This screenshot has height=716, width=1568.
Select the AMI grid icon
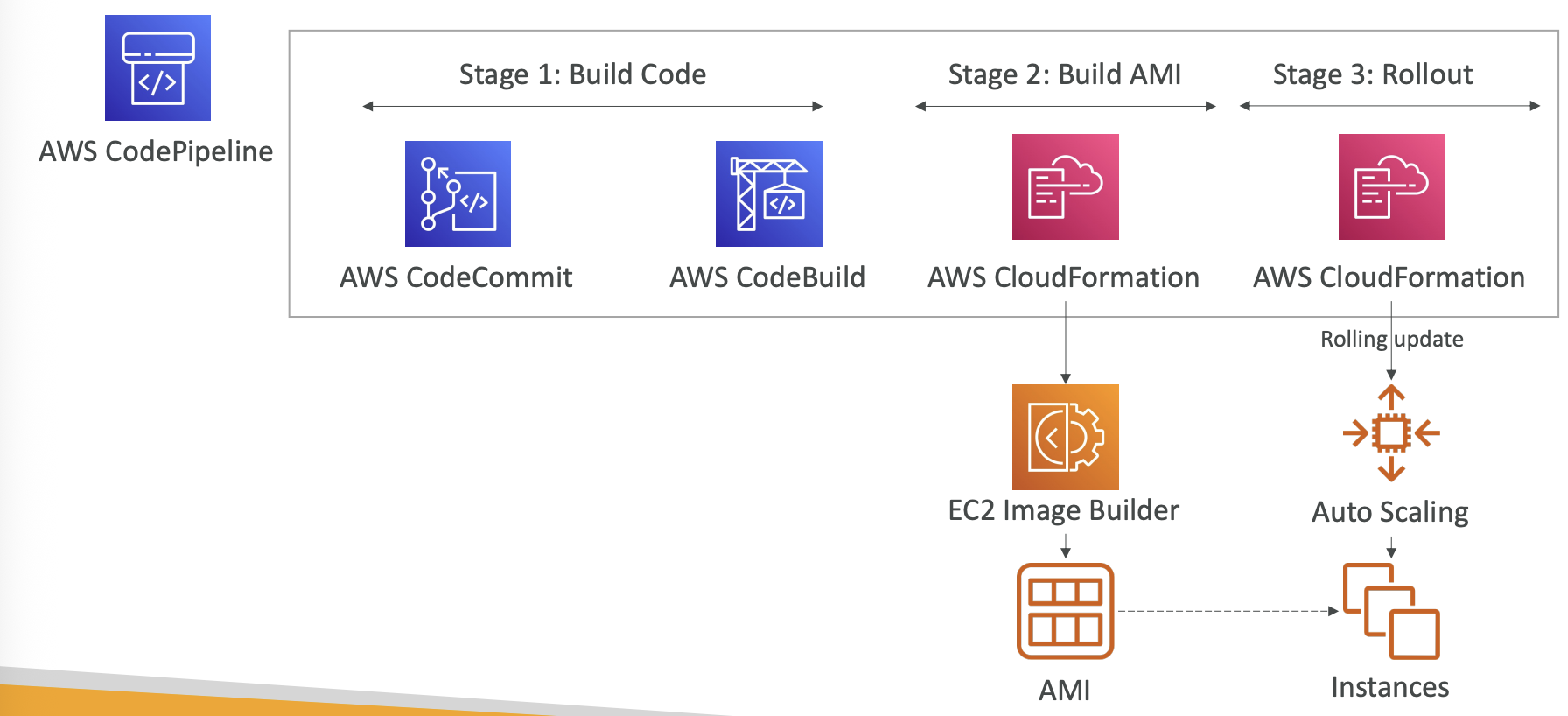(1065, 610)
